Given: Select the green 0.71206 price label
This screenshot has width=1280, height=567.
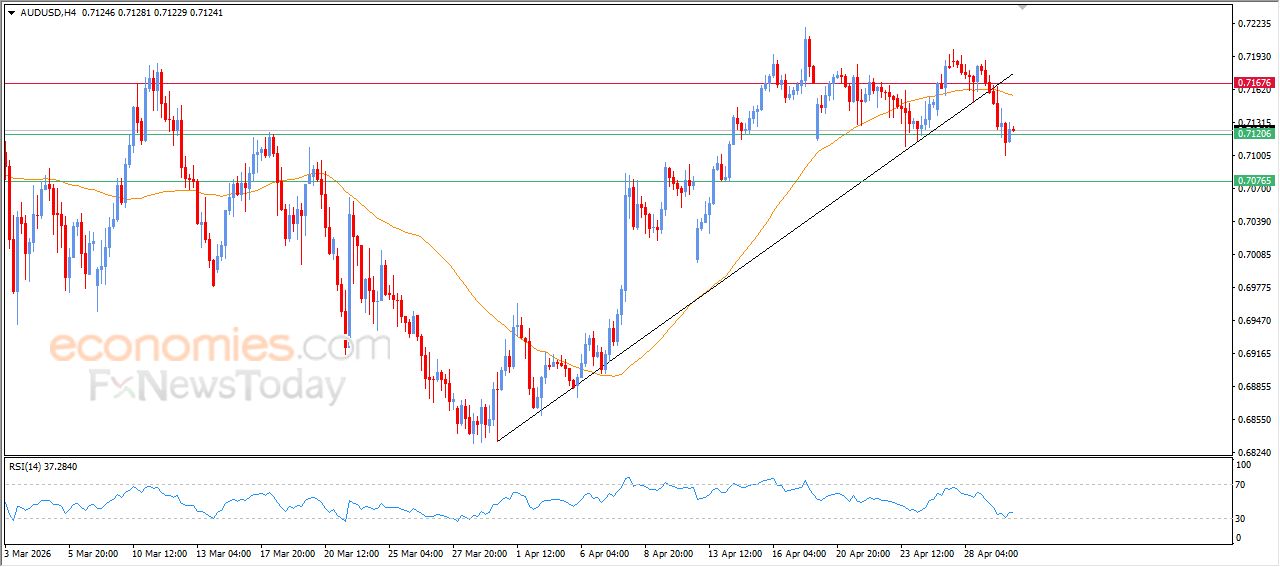Looking at the screenshot, I should pyautogui.click(x=1253, y=133).
